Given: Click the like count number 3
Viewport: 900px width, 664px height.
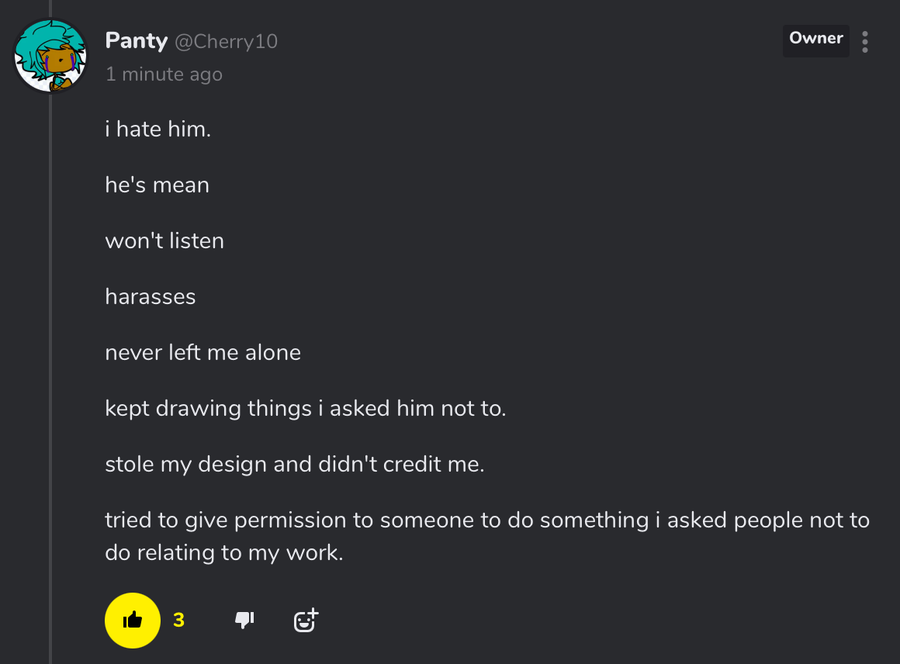Looking at the screenshot, I should pyautogui.click(x=179, y=620).
